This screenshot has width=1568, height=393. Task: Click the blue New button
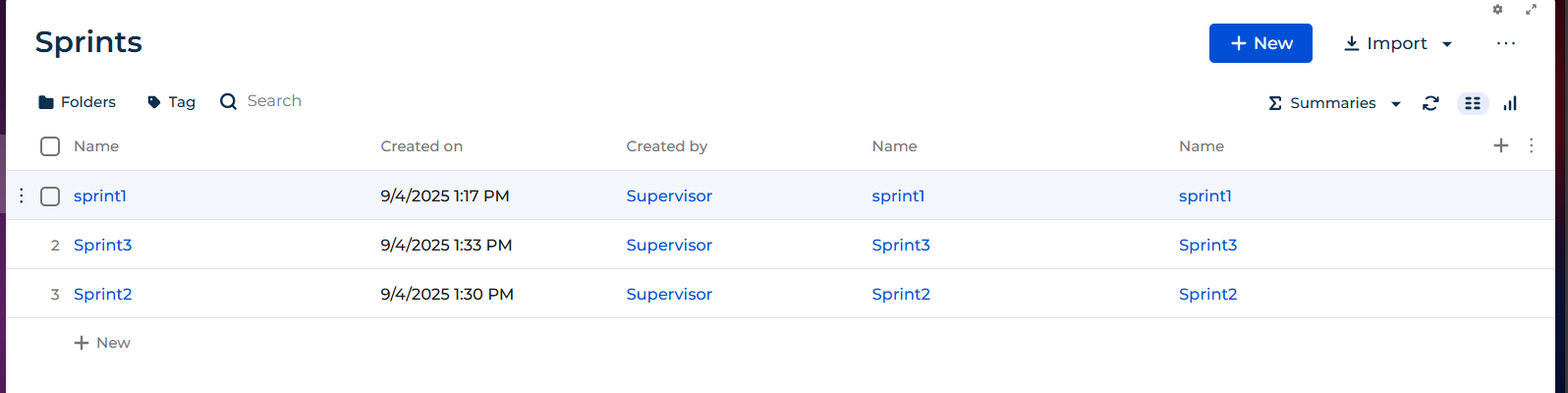coord(1260,43)
